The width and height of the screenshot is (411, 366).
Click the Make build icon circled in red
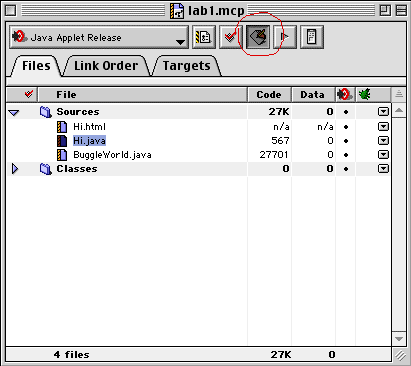tap(258, 37)
